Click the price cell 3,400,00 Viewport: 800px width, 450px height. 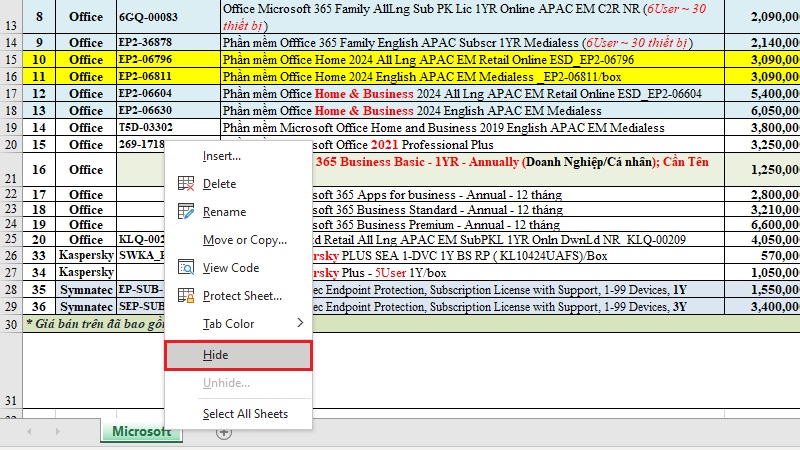762,307
